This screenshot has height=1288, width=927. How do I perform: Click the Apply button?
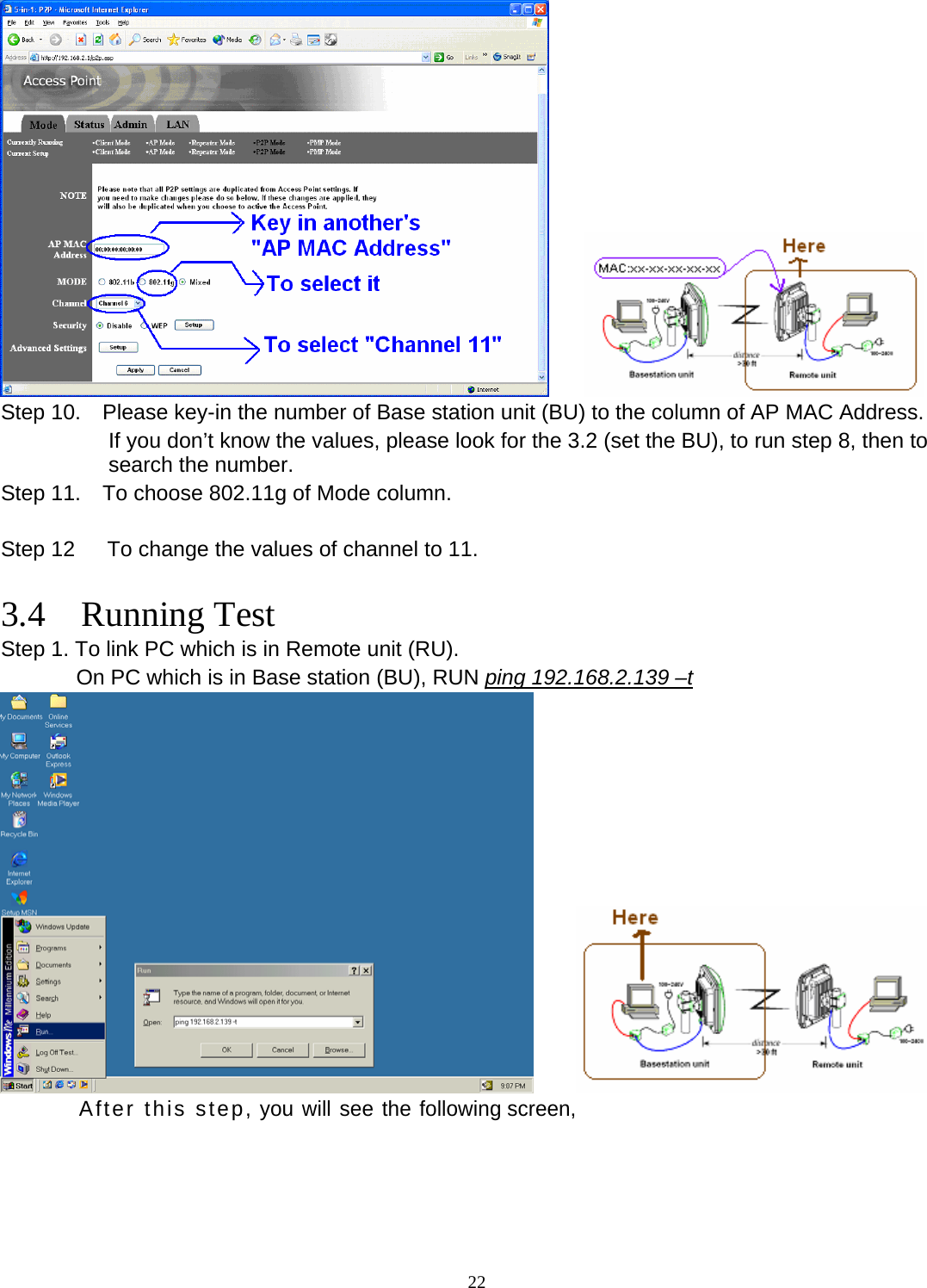(x=135, y=370)
